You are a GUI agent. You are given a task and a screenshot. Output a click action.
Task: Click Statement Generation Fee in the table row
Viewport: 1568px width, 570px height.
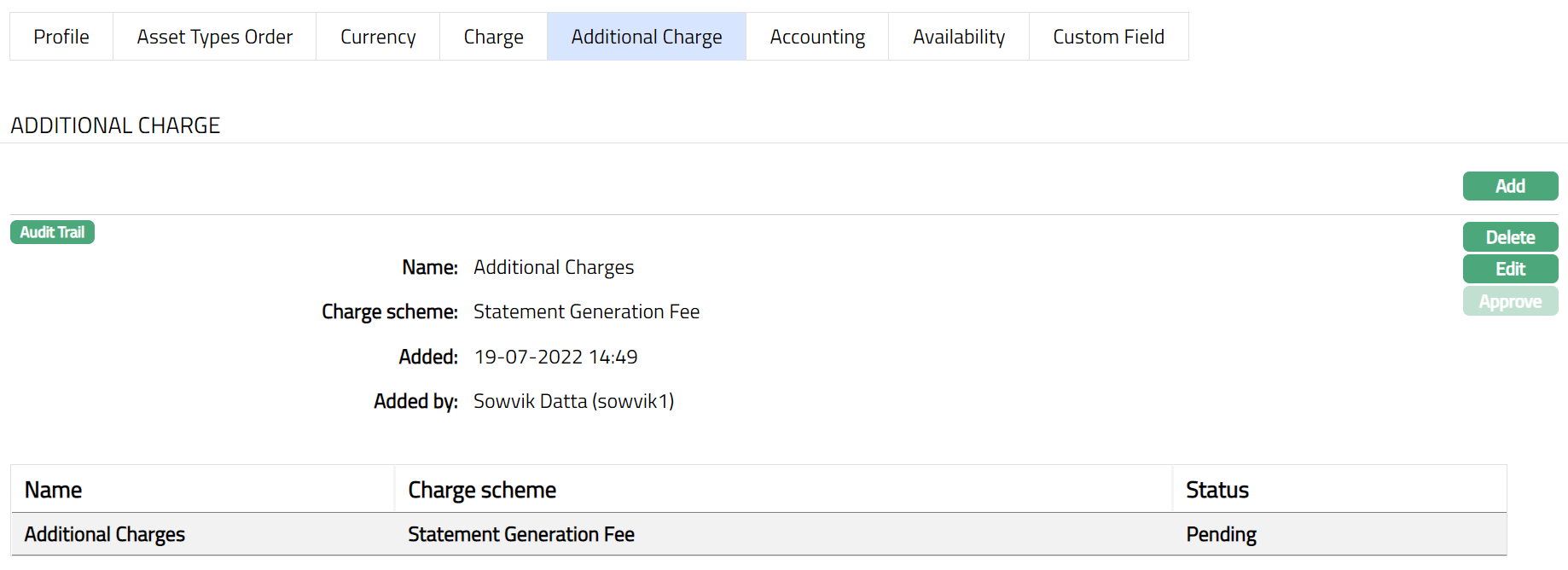point(520,534)
